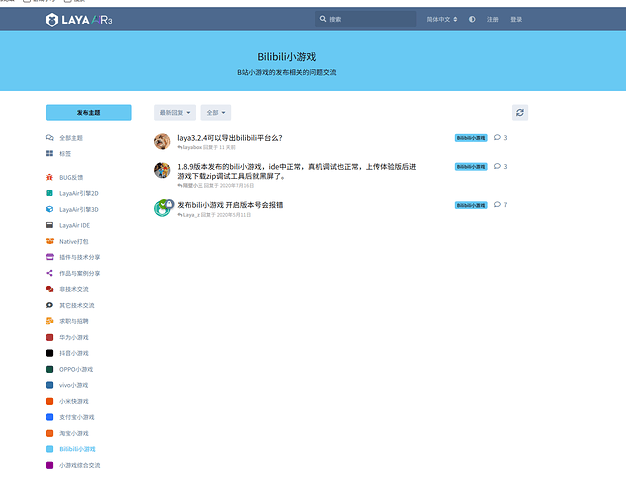Click Bilibili小游戏 tag on laya3.2.4 topic

pos(471,138)
